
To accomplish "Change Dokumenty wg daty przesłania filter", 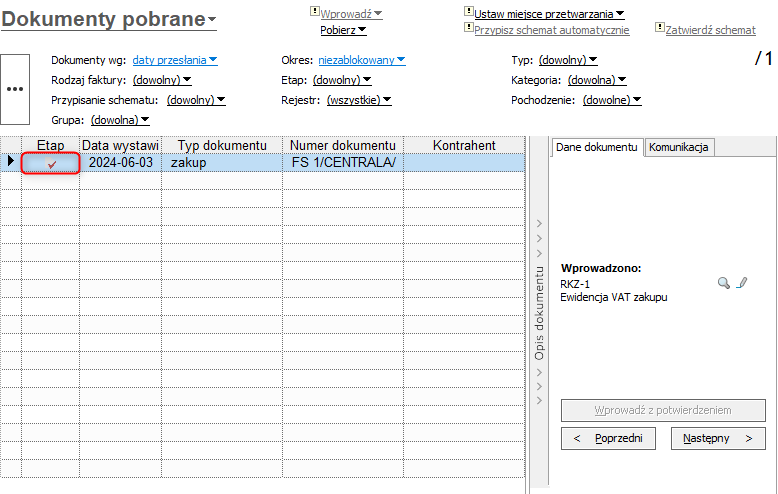I will [175, 60].
